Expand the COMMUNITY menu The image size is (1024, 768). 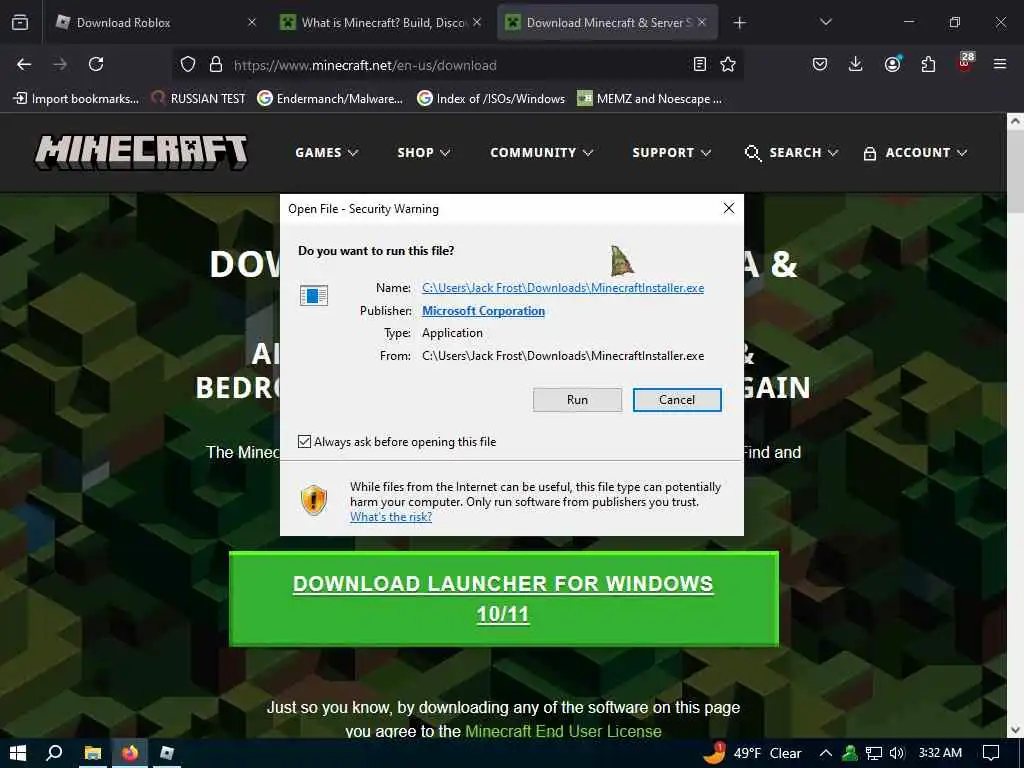tap(541, 152)
